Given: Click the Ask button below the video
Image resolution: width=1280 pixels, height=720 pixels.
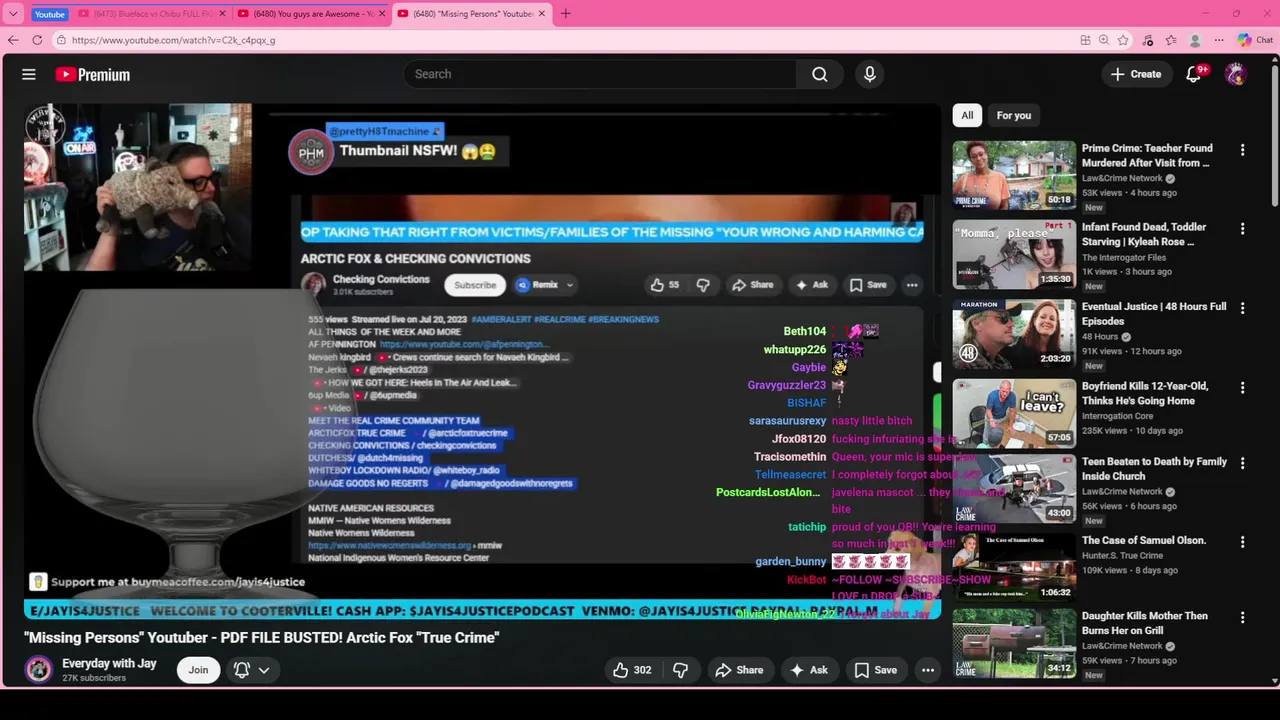Looking at the screenshot, I should click(x=809, y=670).
